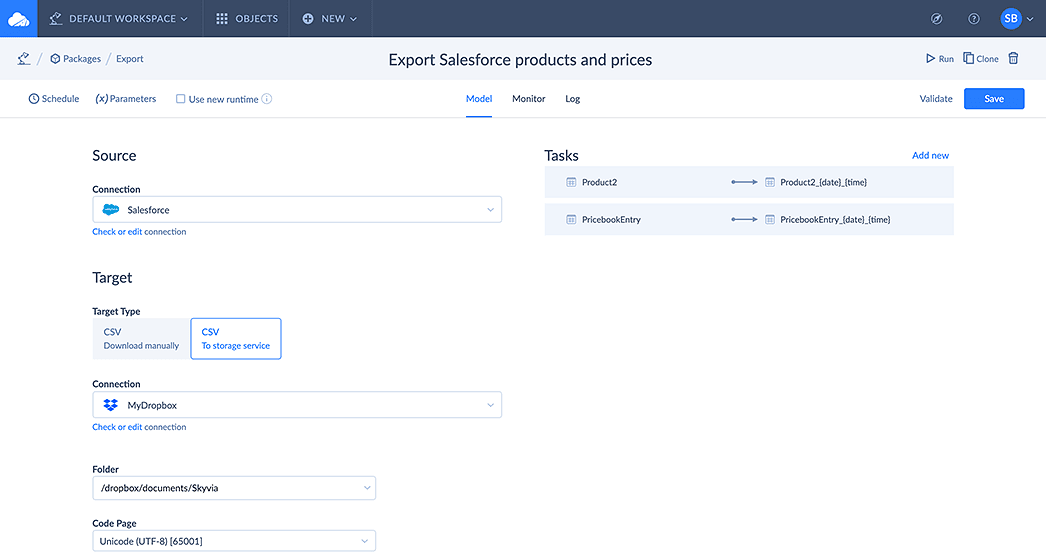Click source Check or edit connection link
Image resolution: width=1046 pixels, height=552 pixels.
[139, 232]
